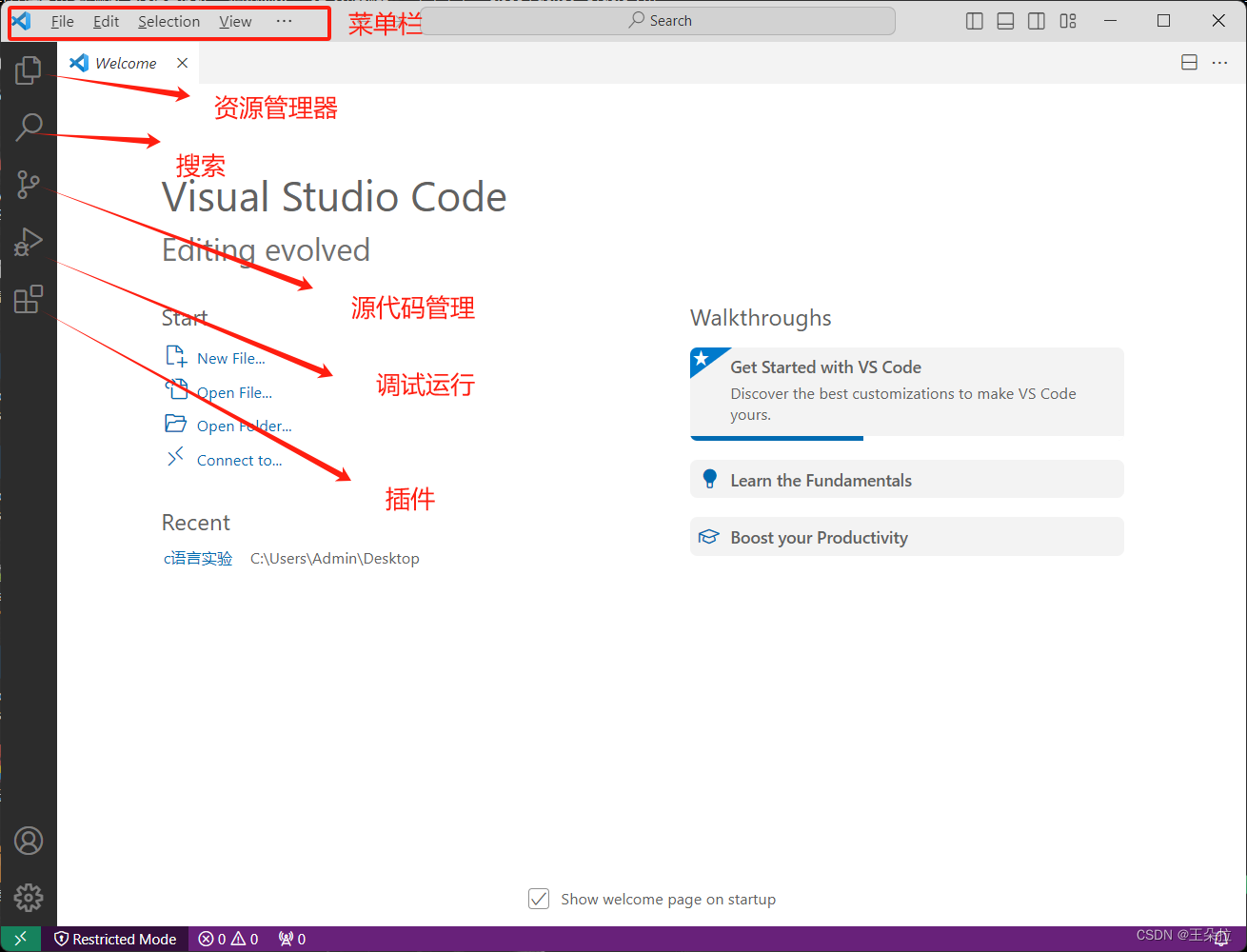Open the Manage gear icon

pyautogui.click(x=29, y=897)
